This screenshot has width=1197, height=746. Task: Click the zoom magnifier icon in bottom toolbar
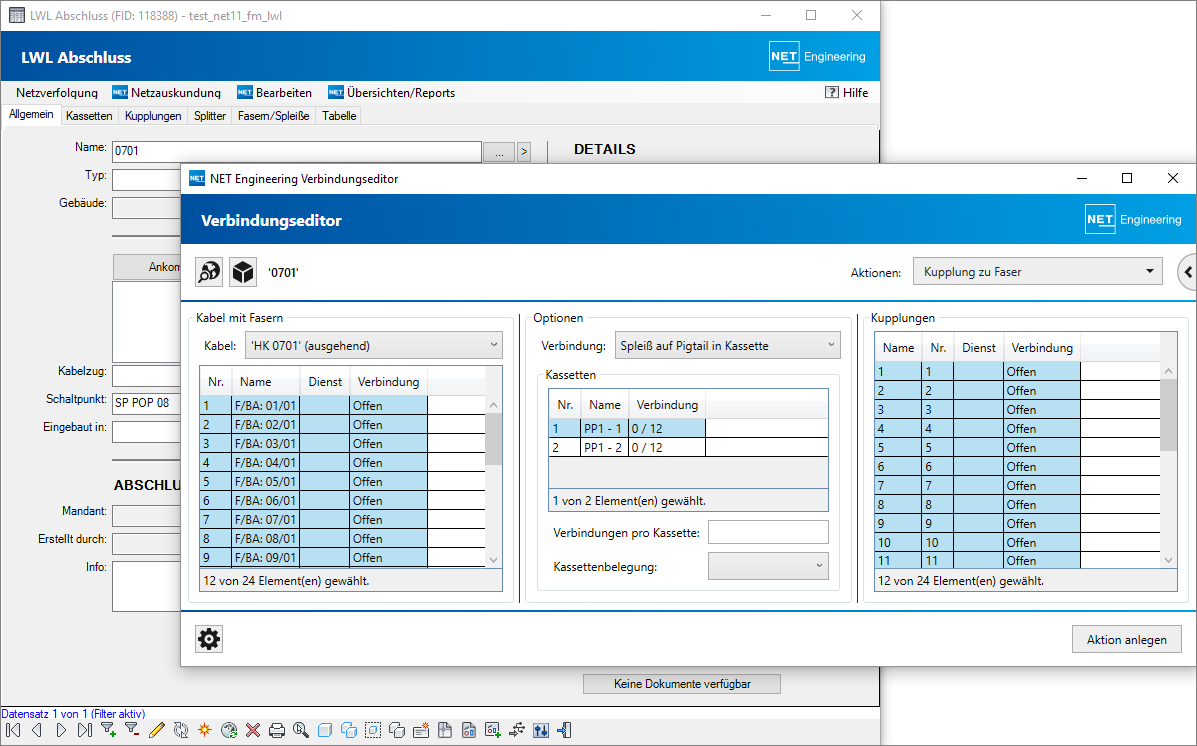[x=300, y=730]
